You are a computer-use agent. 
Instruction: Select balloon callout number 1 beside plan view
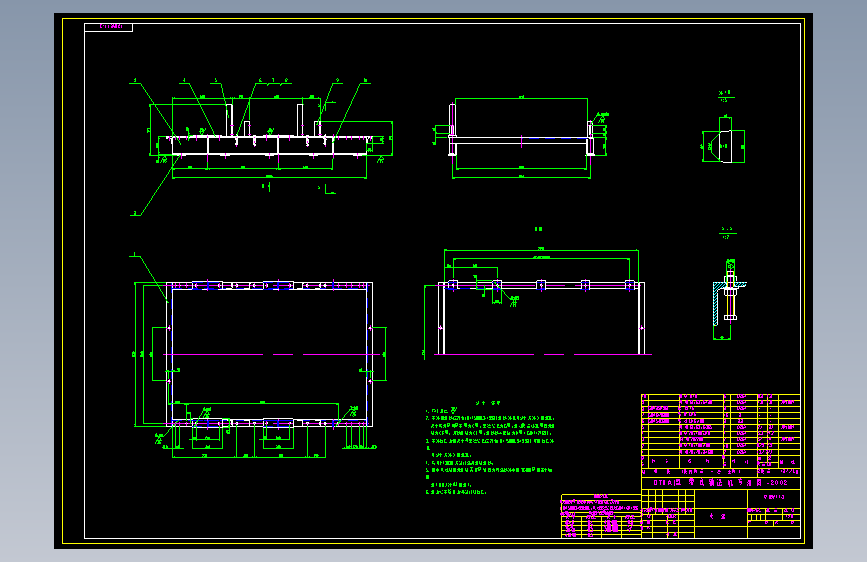tap(134, 254)
